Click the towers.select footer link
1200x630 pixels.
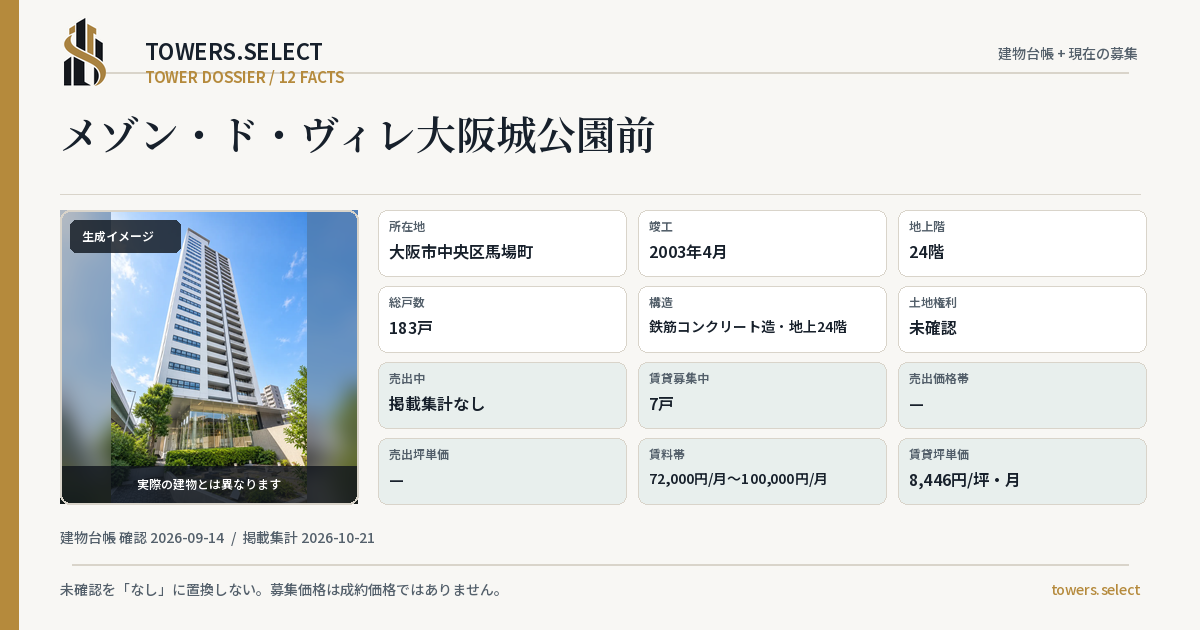pyautogui.click(x=1095, y=590)
